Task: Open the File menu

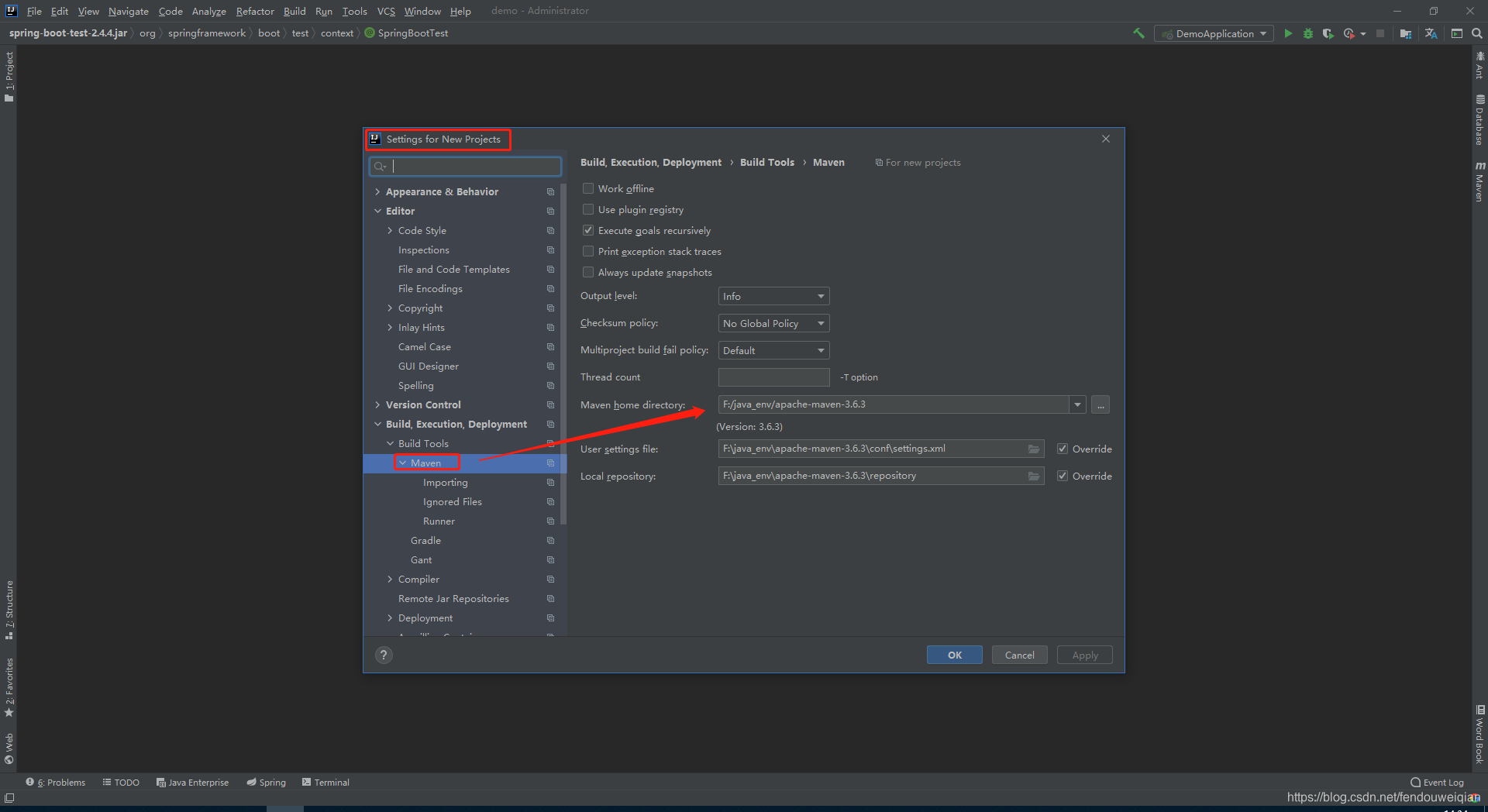Action: pos(34,11)
